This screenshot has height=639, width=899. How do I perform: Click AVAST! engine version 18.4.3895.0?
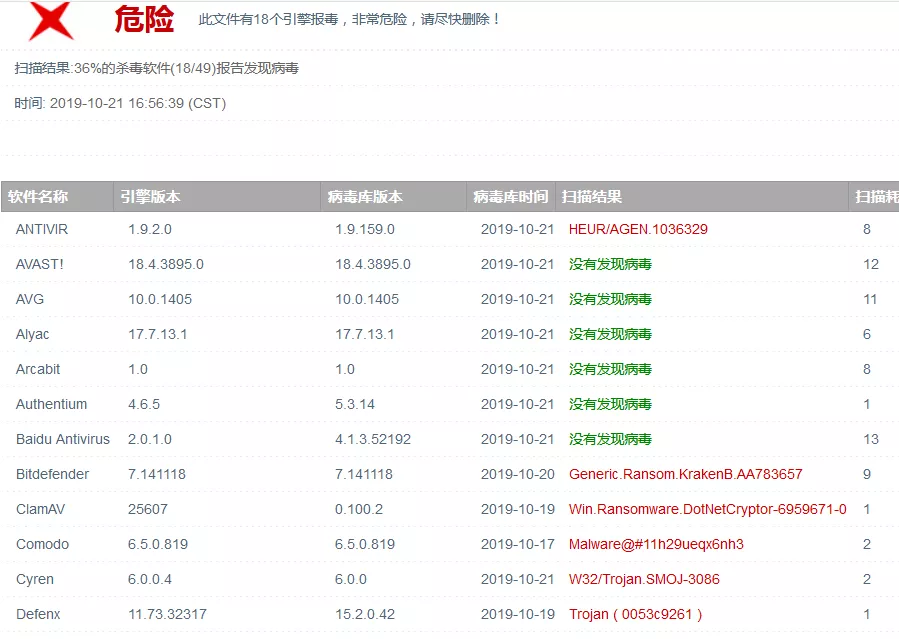pos(166,264)
